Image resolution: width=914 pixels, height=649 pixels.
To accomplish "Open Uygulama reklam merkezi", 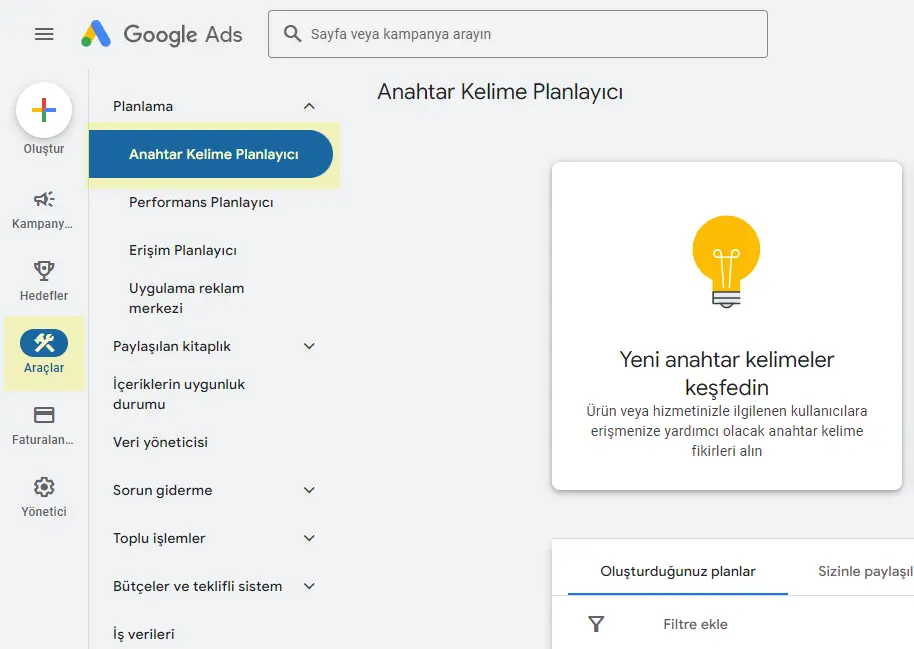I will click(187, 298).
